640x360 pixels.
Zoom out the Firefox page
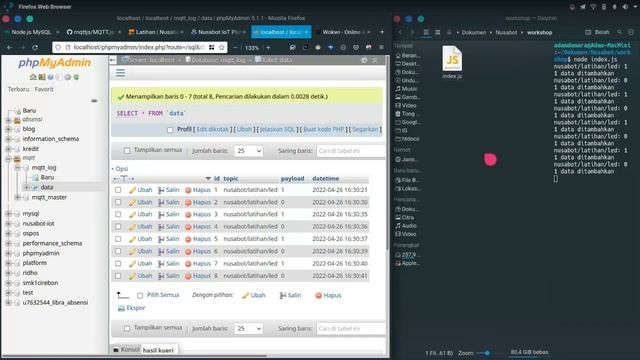point(235,47)
